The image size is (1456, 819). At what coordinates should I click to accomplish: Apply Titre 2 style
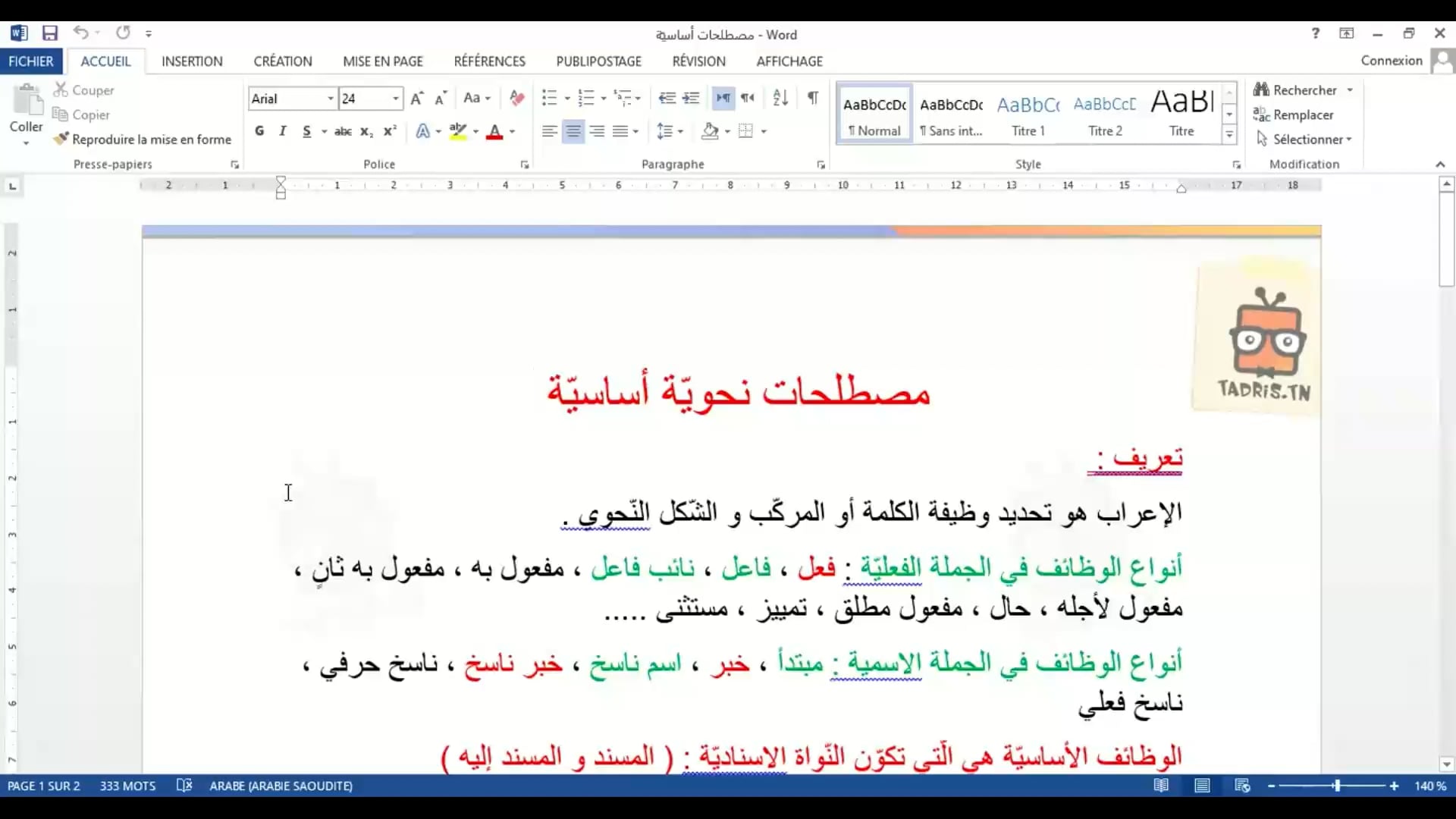tap(1105, 114)
